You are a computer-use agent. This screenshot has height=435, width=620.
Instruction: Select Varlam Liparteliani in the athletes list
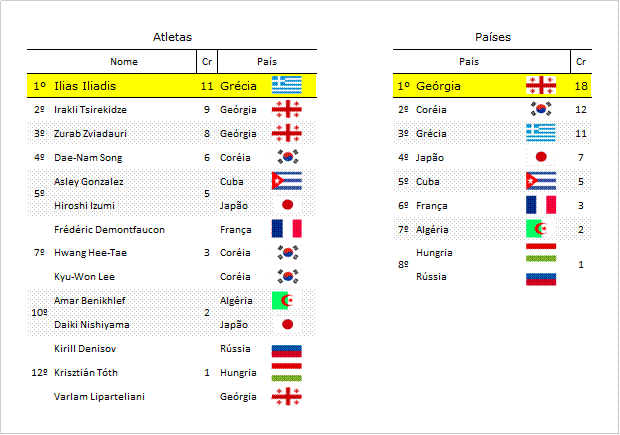click(x=99, y=397)
